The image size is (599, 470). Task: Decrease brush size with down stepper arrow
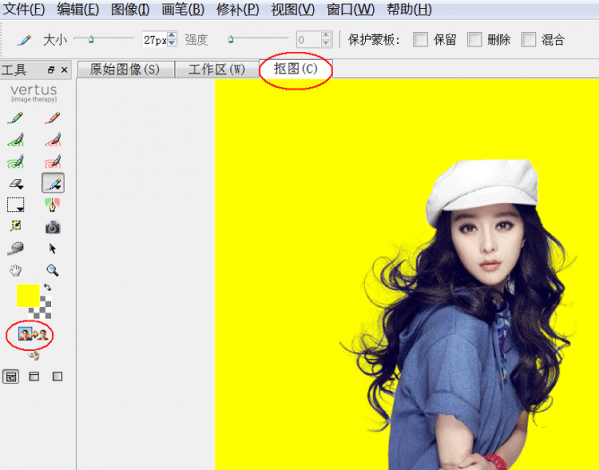pos(172,43)
